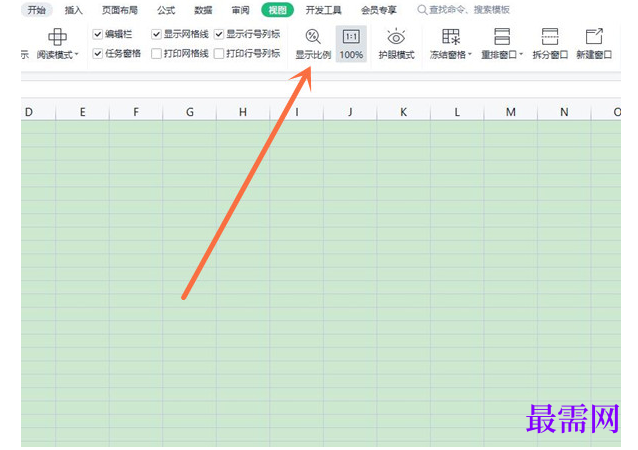Set zoom to 100% with the 1:1 icon
Screen dimensions: 638x450
point(351,44)
